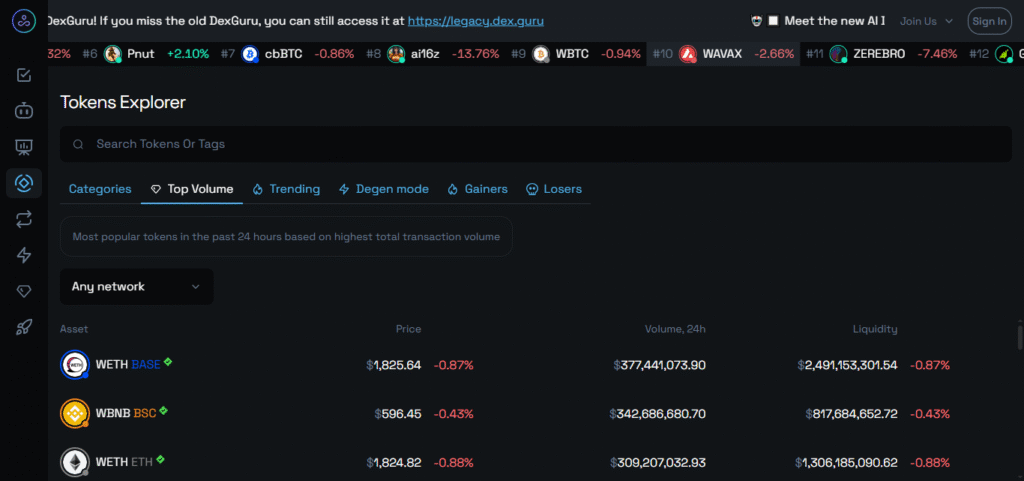Image resolution: width=1024 pixels, height=481 pixels.
Task: Click the Sign In button
Action: pyautogui.click(x=989, y=21)
